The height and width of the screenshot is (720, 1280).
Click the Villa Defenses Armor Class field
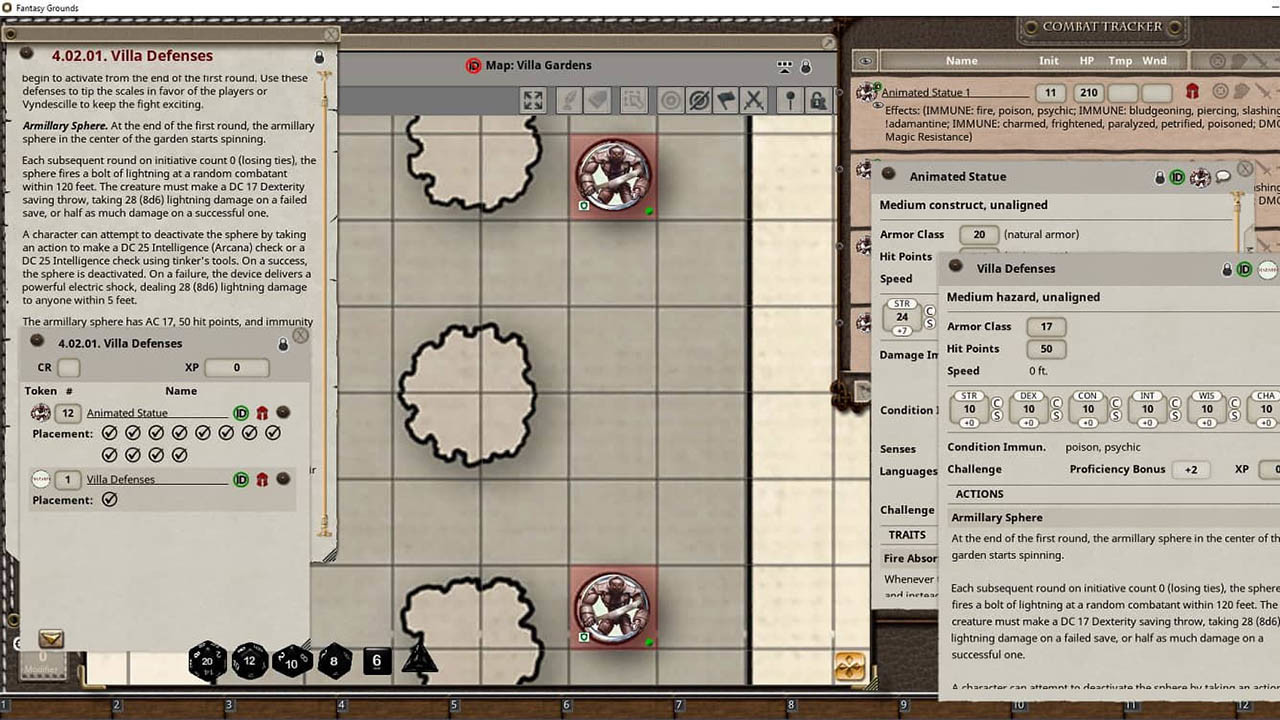coord(1046,326)
